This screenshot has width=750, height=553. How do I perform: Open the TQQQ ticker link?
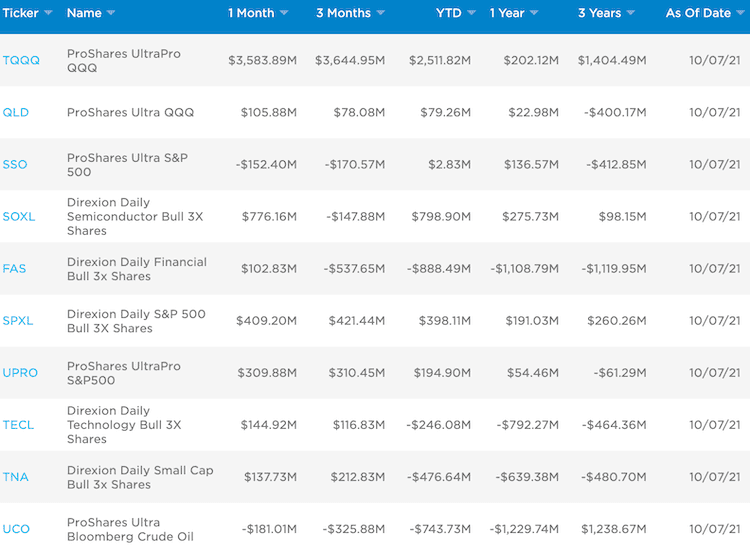pyautogui.click(x=21, y=60)
